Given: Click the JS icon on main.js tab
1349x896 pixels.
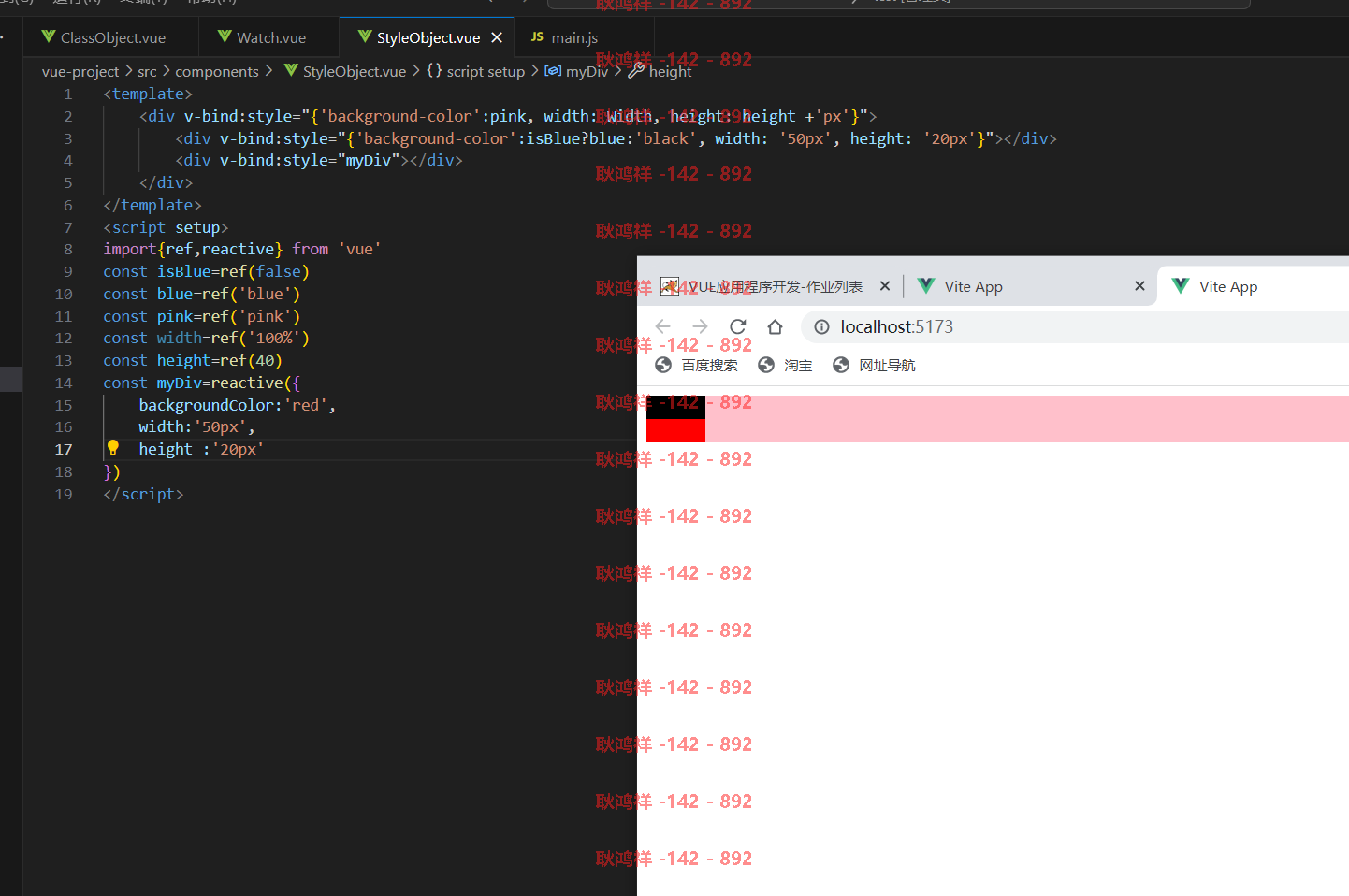Looking at the screenshot, I should [x=537, y=37].
